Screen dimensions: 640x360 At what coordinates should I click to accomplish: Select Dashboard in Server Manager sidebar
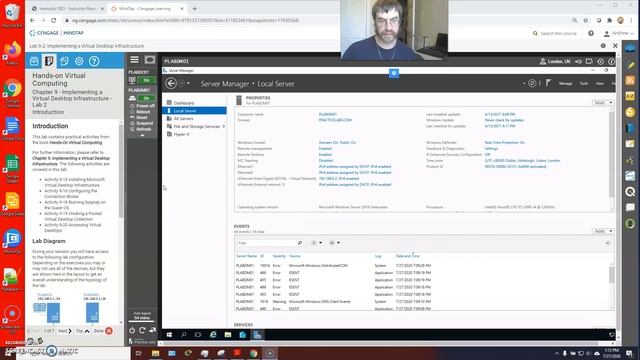[x=184, y=103]
